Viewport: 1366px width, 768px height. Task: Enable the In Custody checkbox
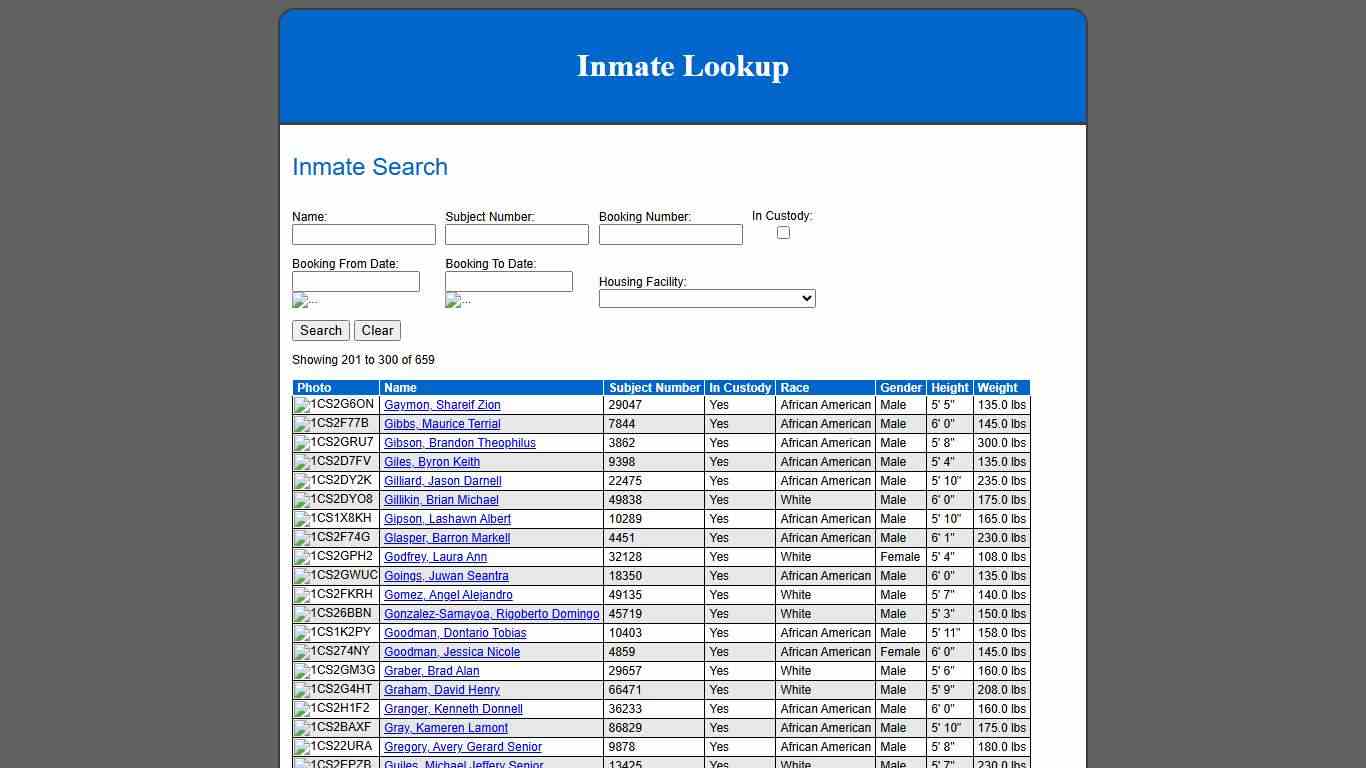[x=783, y=232]
